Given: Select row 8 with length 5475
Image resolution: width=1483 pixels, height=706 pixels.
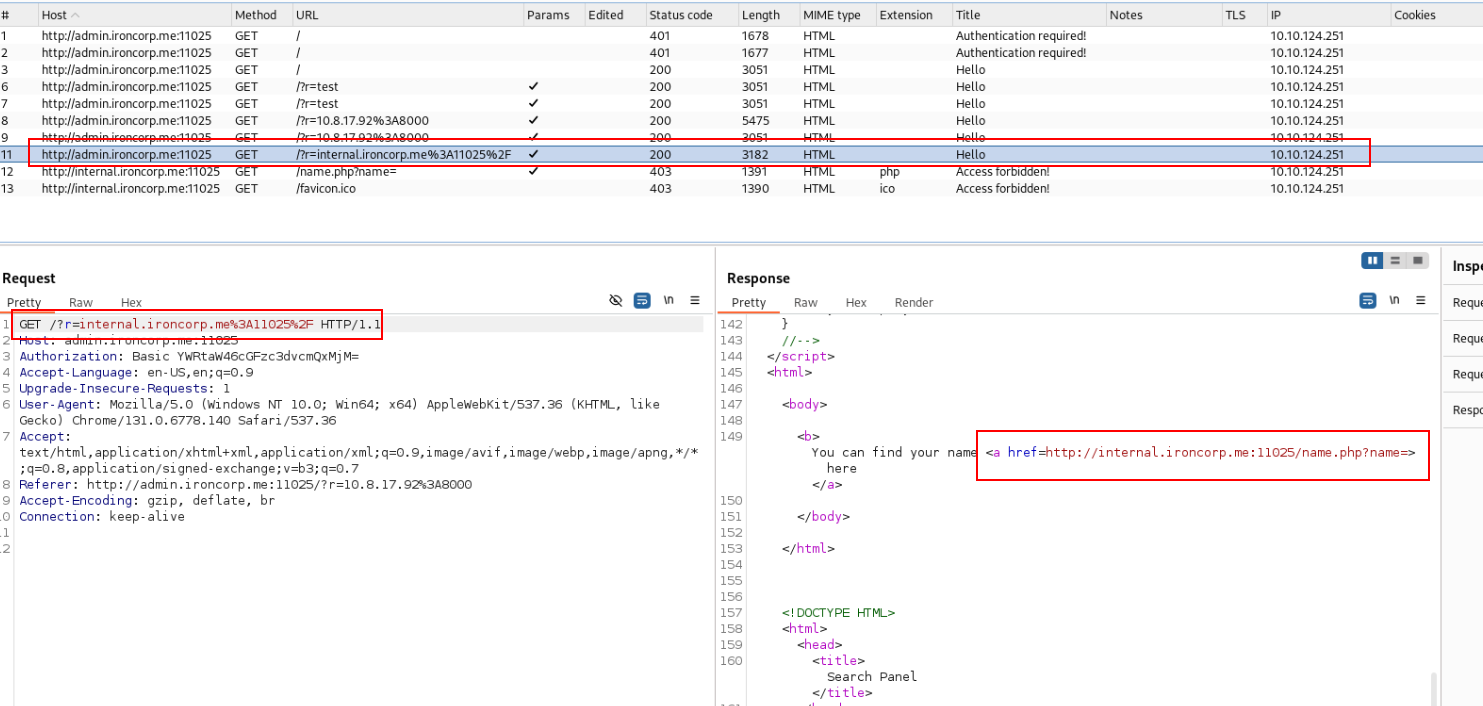Looking at the screenshot, I should click(x=741, y=120).
